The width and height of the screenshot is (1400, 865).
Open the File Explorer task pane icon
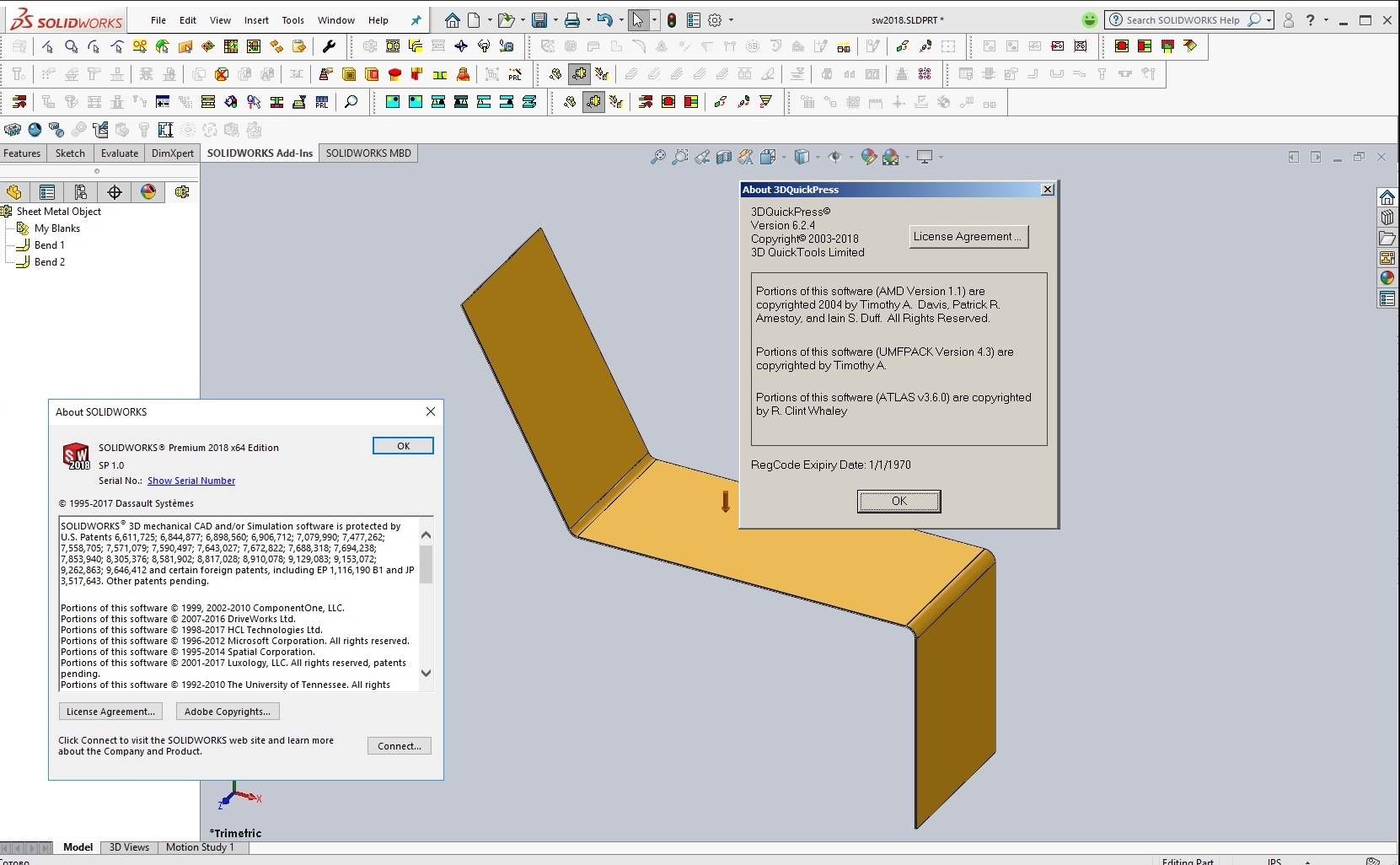tap(1387, 238)
